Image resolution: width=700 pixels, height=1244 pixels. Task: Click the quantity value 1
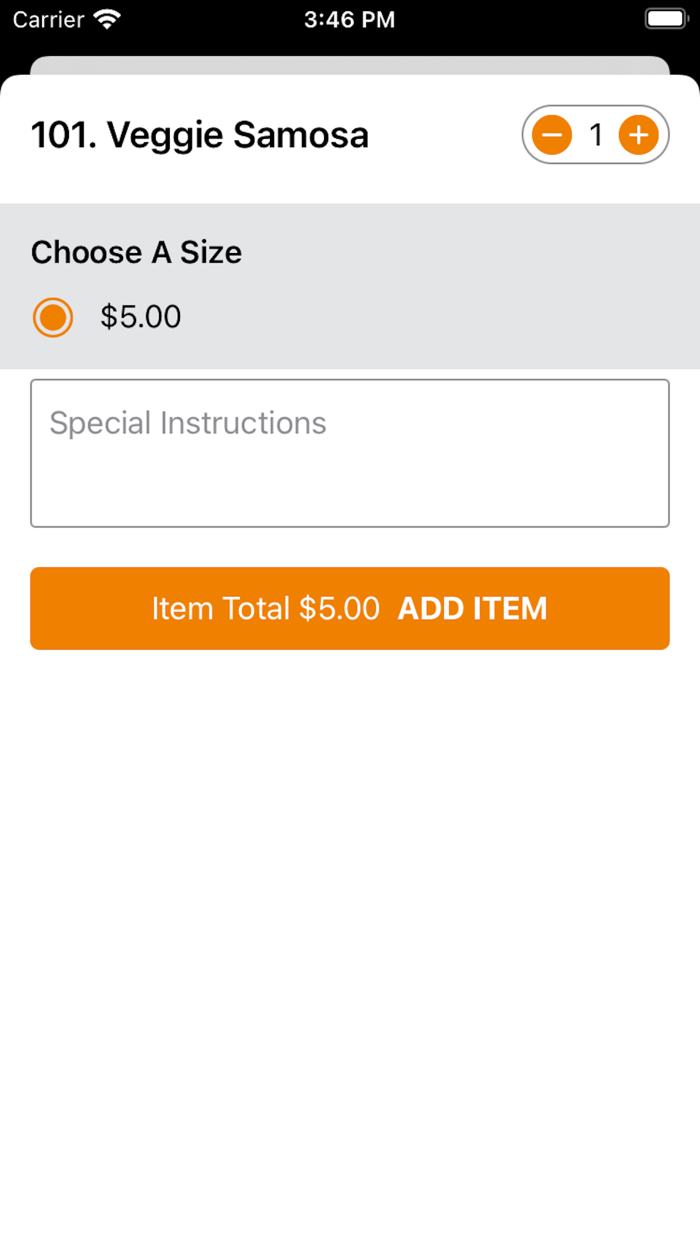[x=596, y=135]
